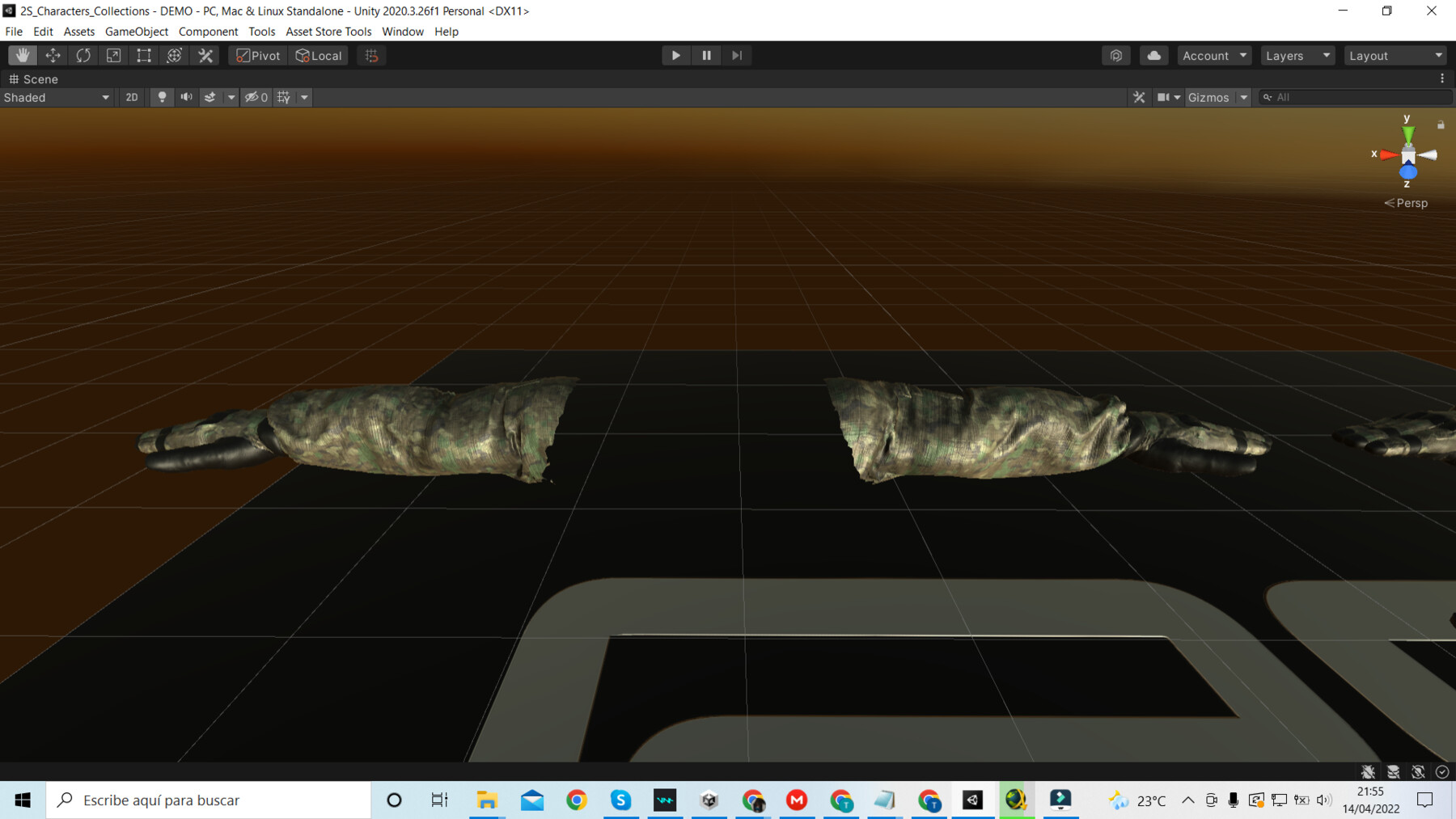This screenshot has width=1456, height=819.
Task: Open the Windows Start menu
Action: 23,800
